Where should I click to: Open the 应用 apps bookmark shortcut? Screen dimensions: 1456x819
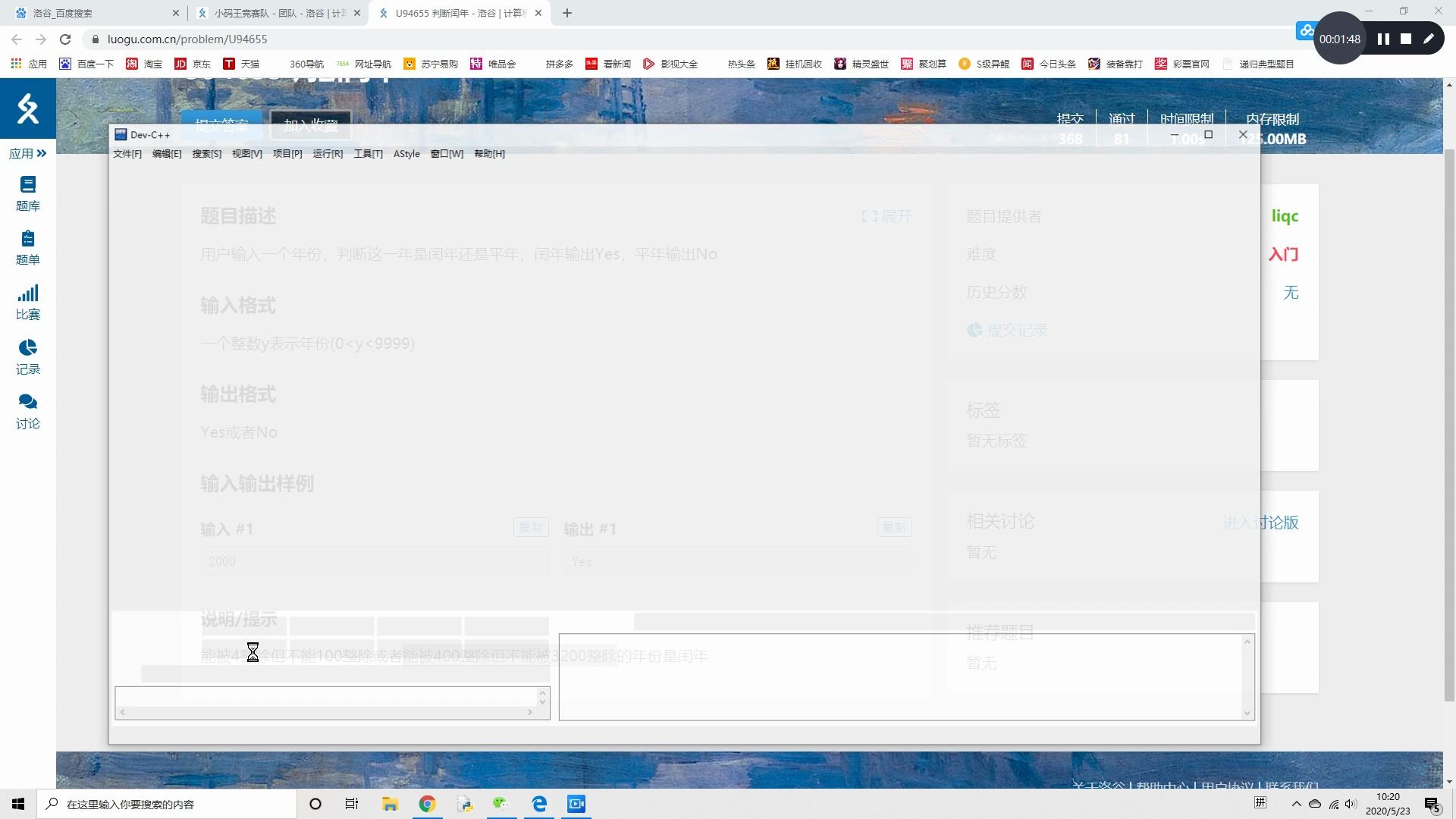coord(29,64)
